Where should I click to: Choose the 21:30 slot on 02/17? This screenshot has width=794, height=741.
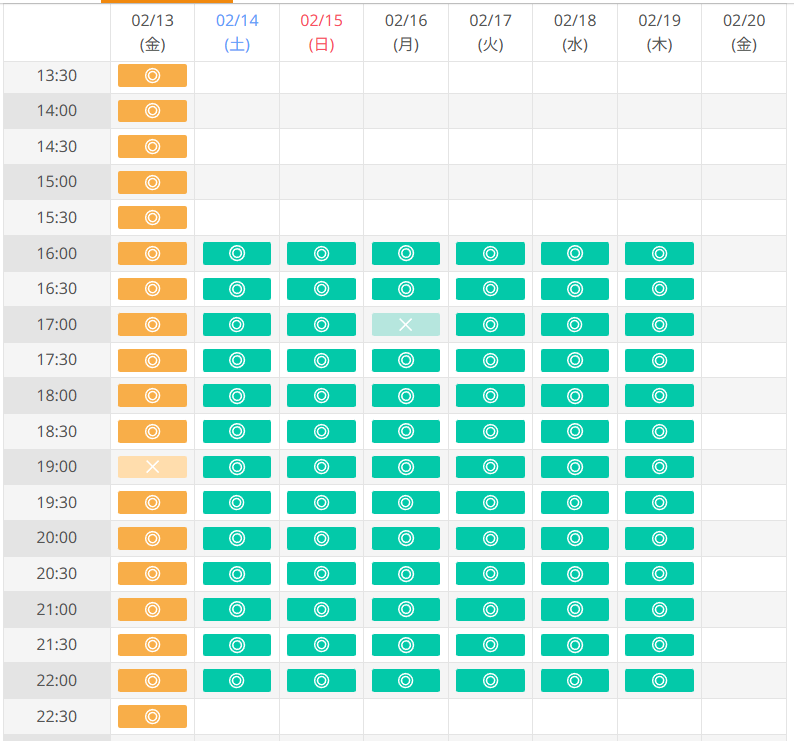point(490,645)
